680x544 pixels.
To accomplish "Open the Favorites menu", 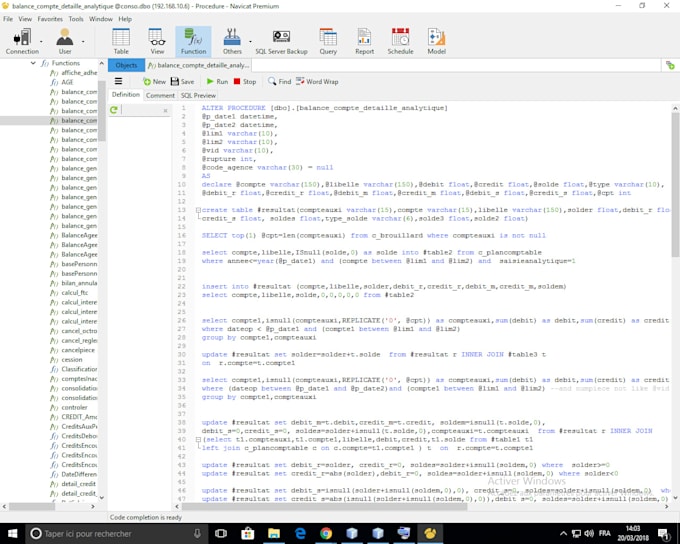I will point(50,18).
